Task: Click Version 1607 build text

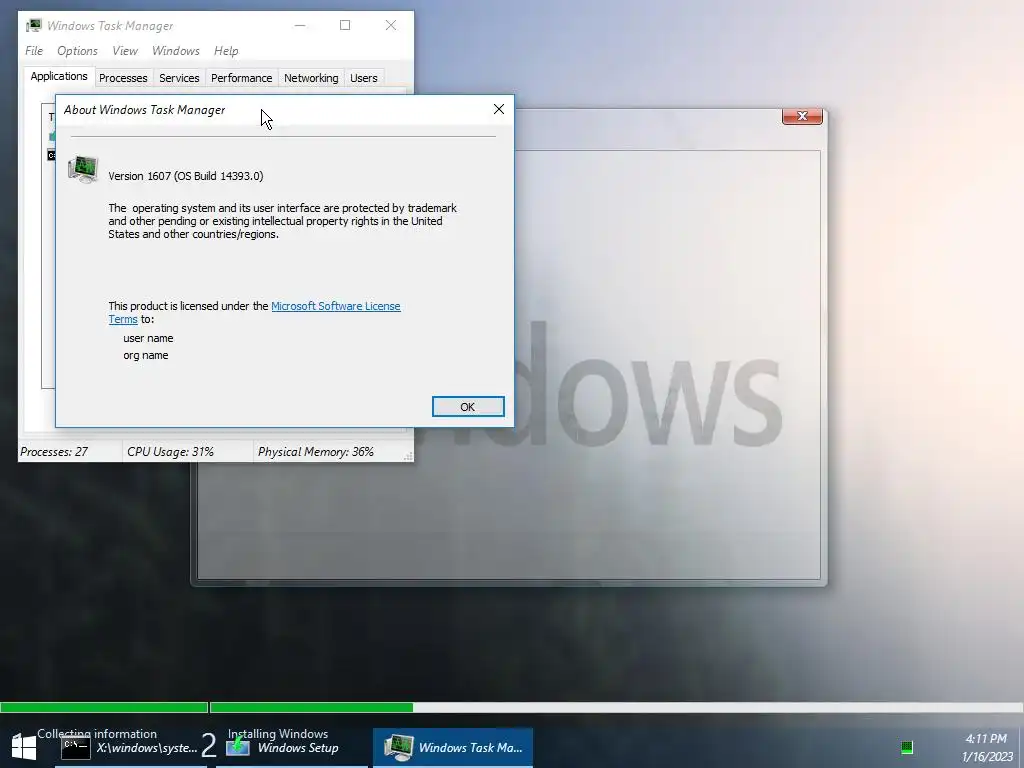Action: [185, 176]
